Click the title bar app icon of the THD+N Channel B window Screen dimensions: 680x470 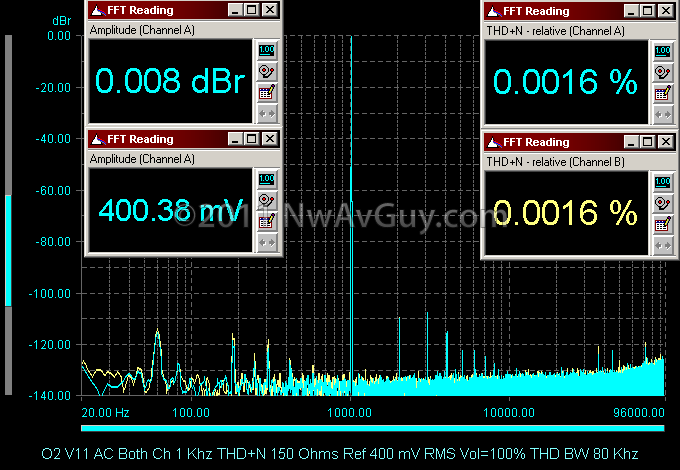coord(494,142)
